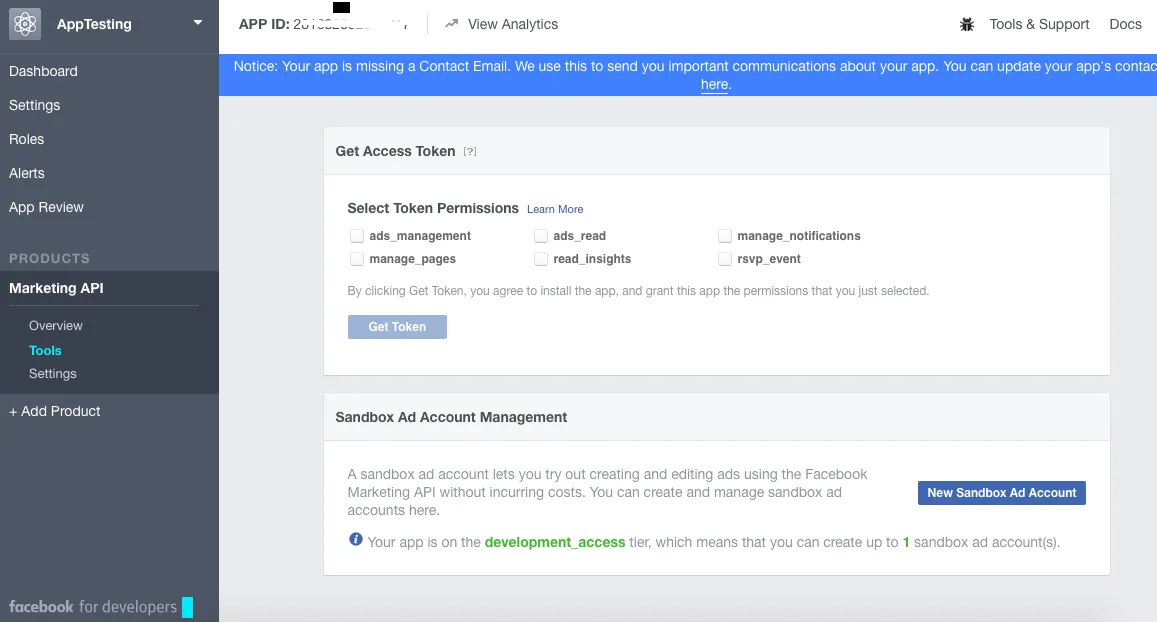Click New Sandbox Ad Account button
1157x622 pixels.
point(1001,493)
